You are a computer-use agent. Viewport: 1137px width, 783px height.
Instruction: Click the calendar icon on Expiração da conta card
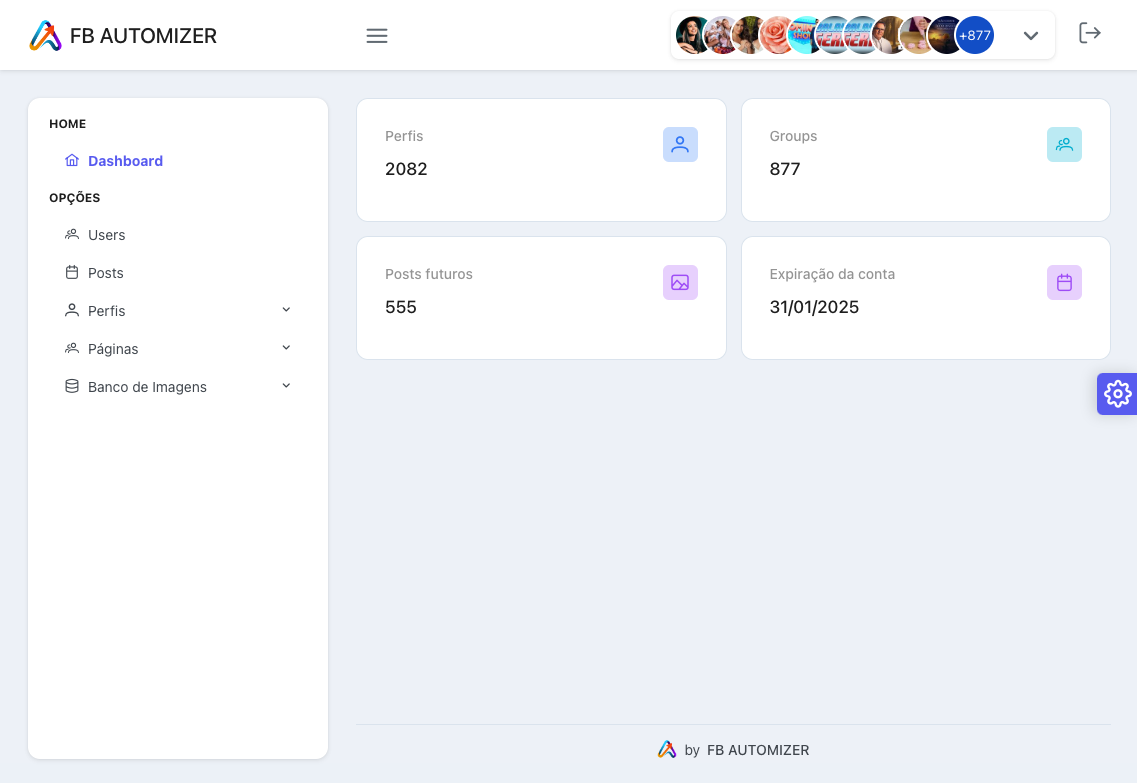[1064, 283]
